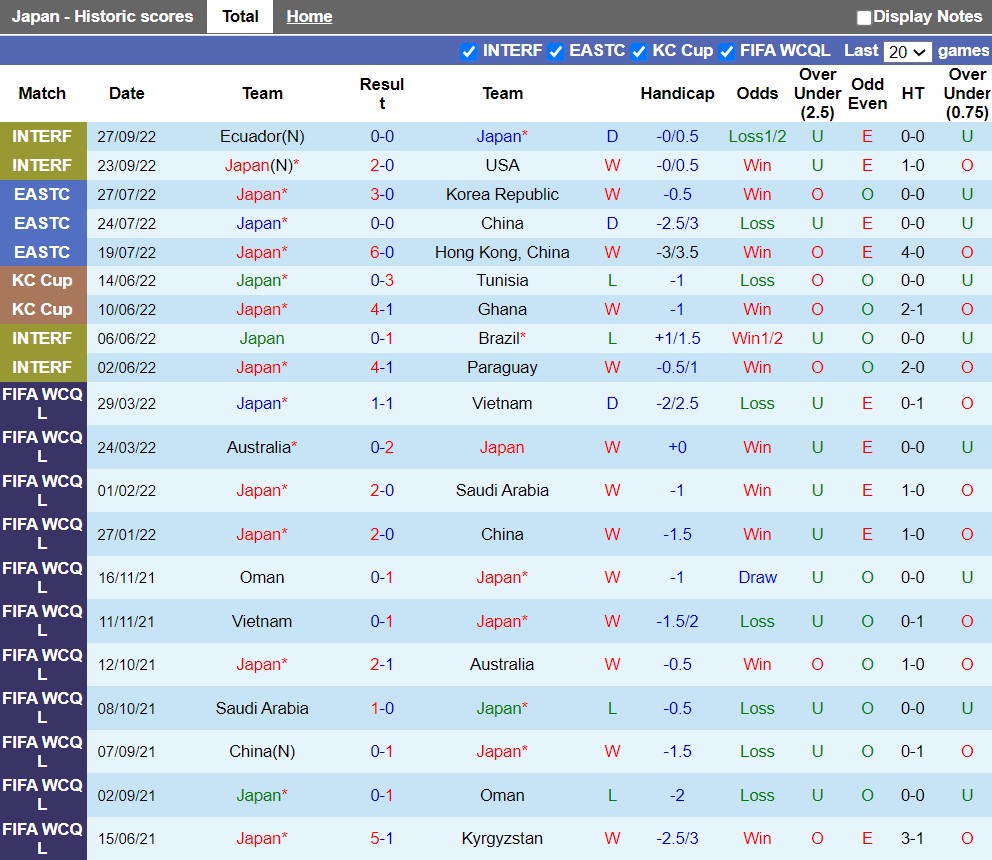Switch to the Home tab
Screen dimensions: 992x860
click(309, 17)
